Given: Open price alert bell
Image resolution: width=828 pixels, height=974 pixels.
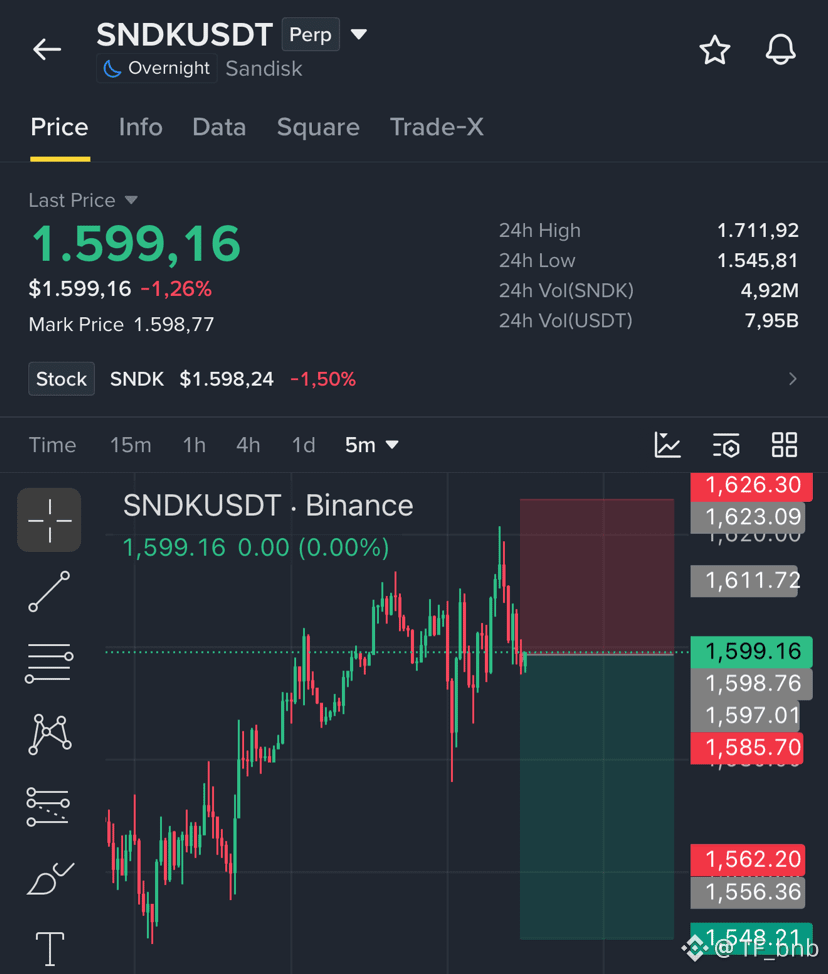Looking at the screenshot, I should coord(780,50).
